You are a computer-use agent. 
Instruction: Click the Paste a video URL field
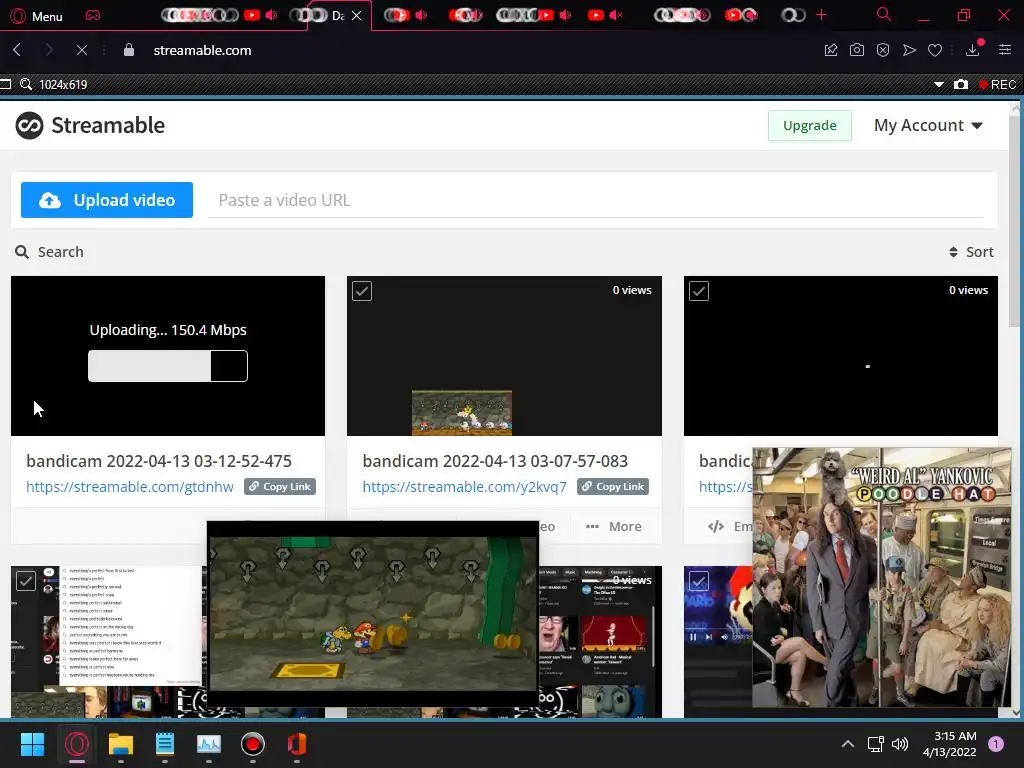click(x=596, y=200)
